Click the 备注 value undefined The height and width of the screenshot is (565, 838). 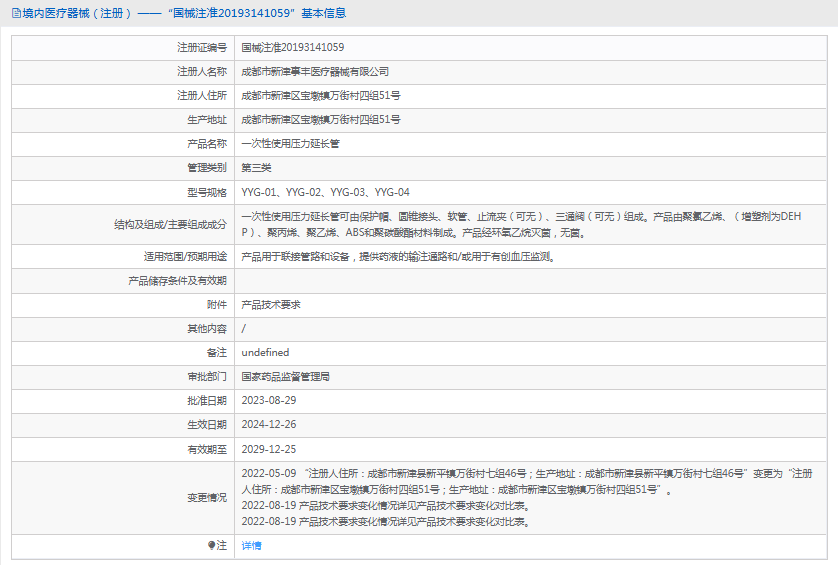pos(265,353)
